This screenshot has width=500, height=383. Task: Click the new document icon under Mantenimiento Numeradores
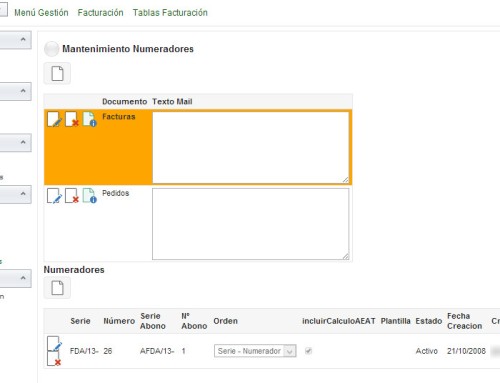click(57, 73)
